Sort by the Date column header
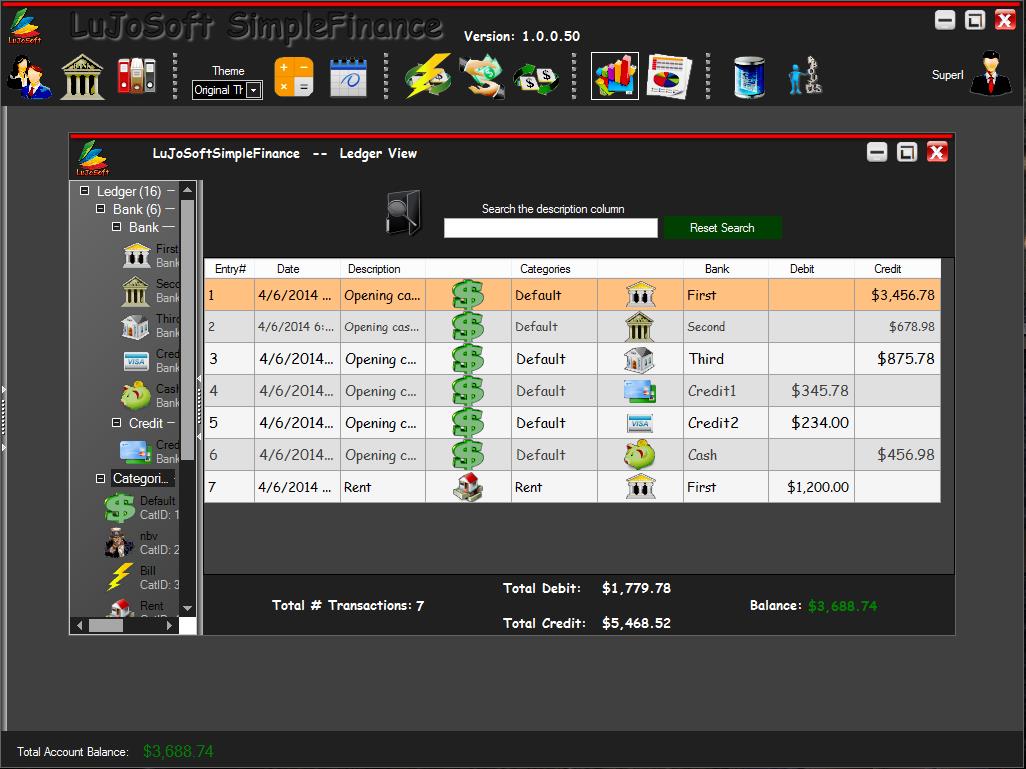 click(x=298, y=269)
